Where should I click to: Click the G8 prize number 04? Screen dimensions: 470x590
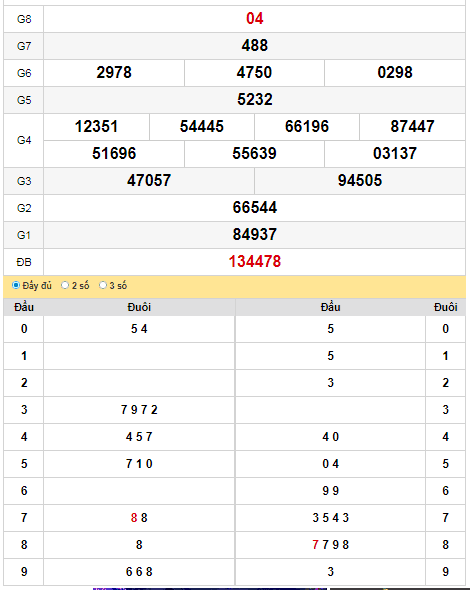point(255,18)
